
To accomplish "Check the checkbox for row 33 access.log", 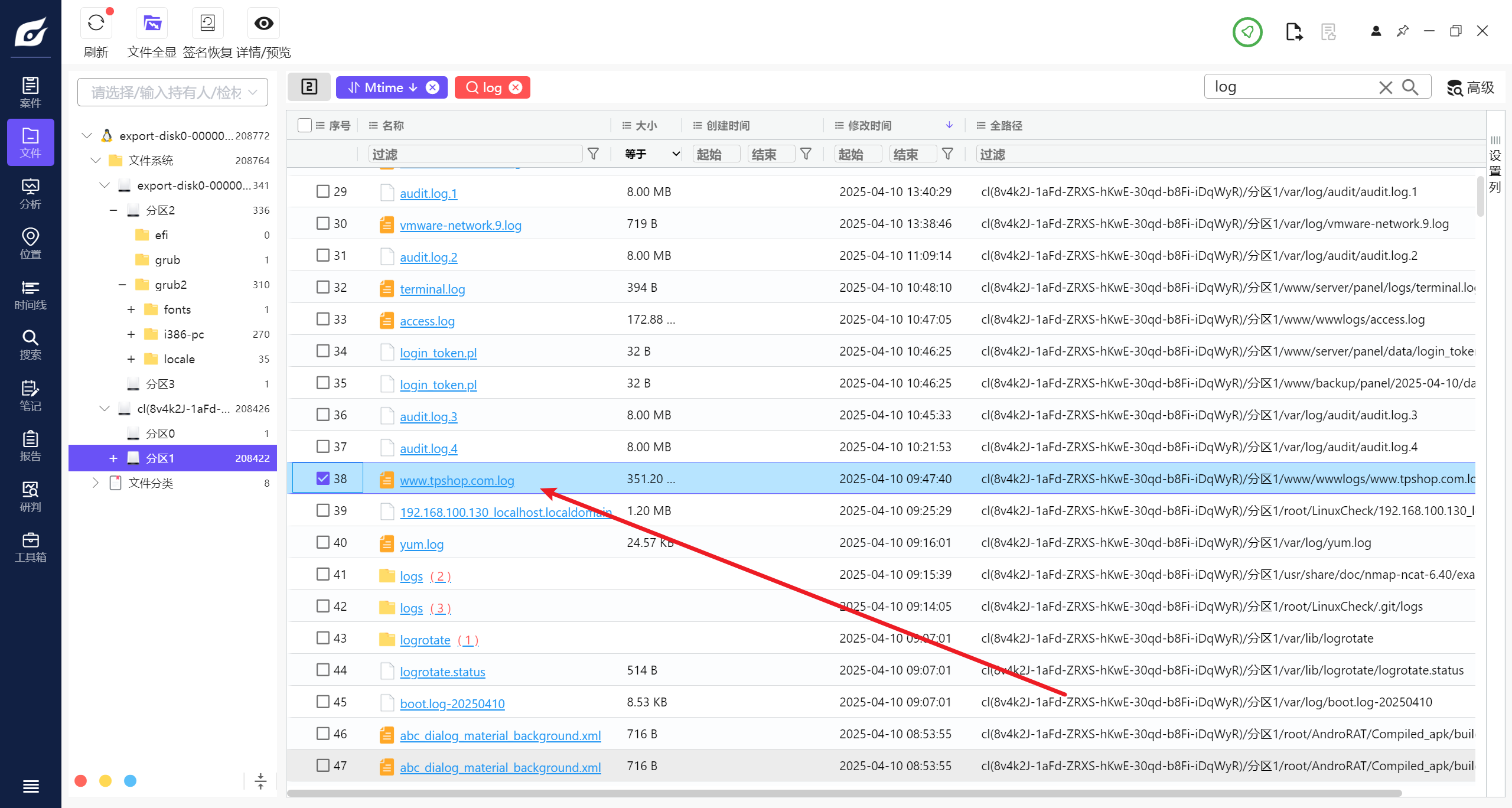I will 322,319.
